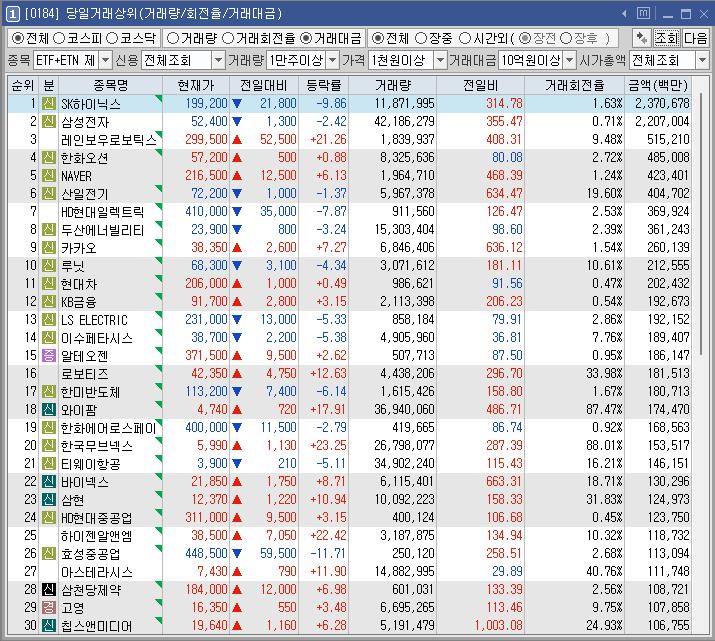
Task: Click the down arrow on 효성중공업 row
Action: coord(237,553)
